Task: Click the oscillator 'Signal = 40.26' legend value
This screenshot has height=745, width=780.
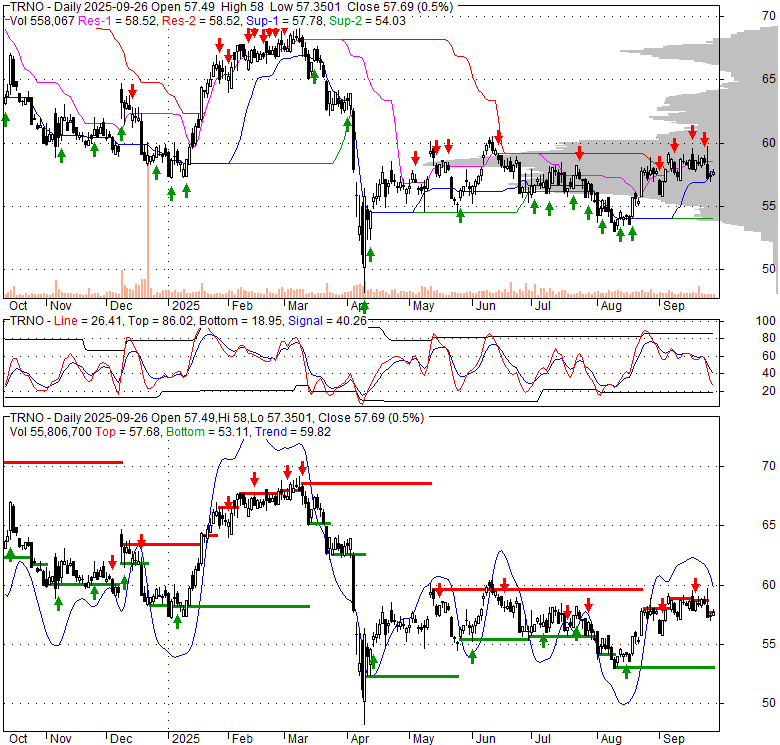Action: (327, 321)
